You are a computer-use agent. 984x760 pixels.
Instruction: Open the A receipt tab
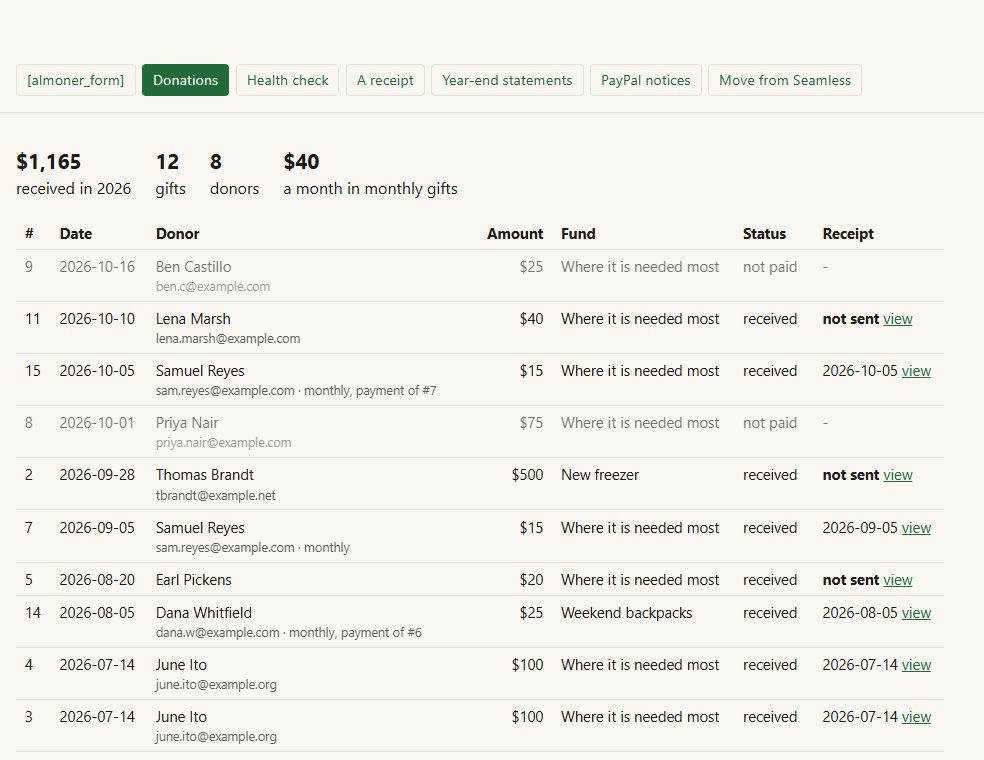pyautogui.click(x=385, y=80)
